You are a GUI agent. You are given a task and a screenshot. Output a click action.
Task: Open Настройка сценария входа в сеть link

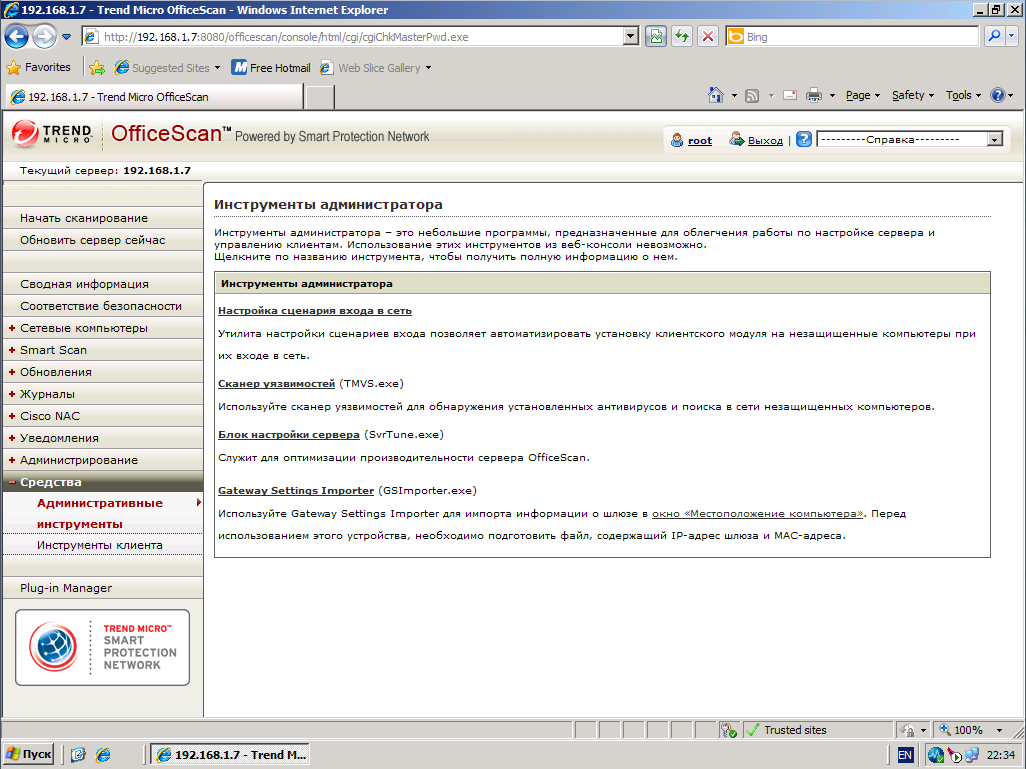[315, 311]
